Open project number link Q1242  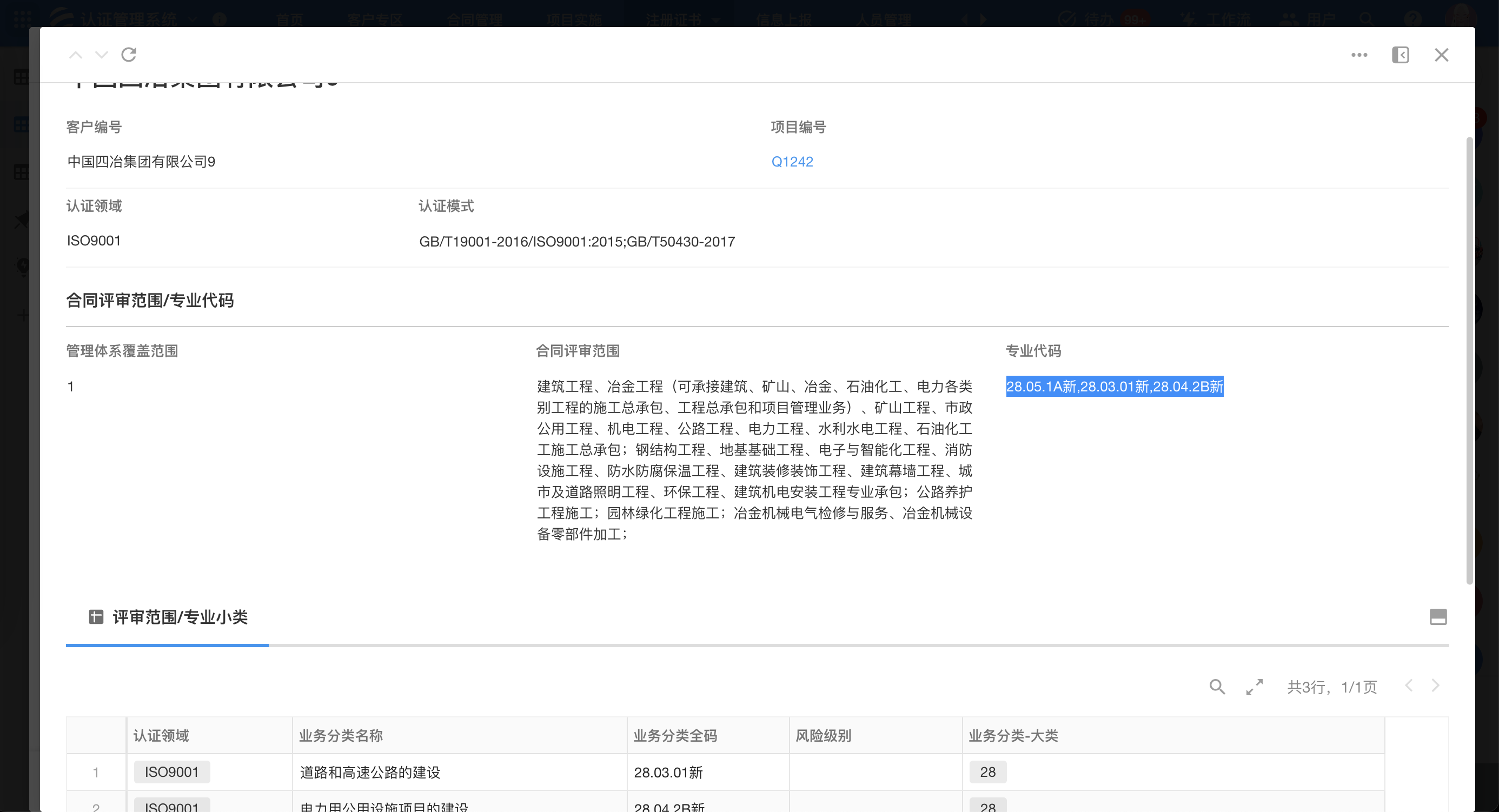tap(792, 162)
